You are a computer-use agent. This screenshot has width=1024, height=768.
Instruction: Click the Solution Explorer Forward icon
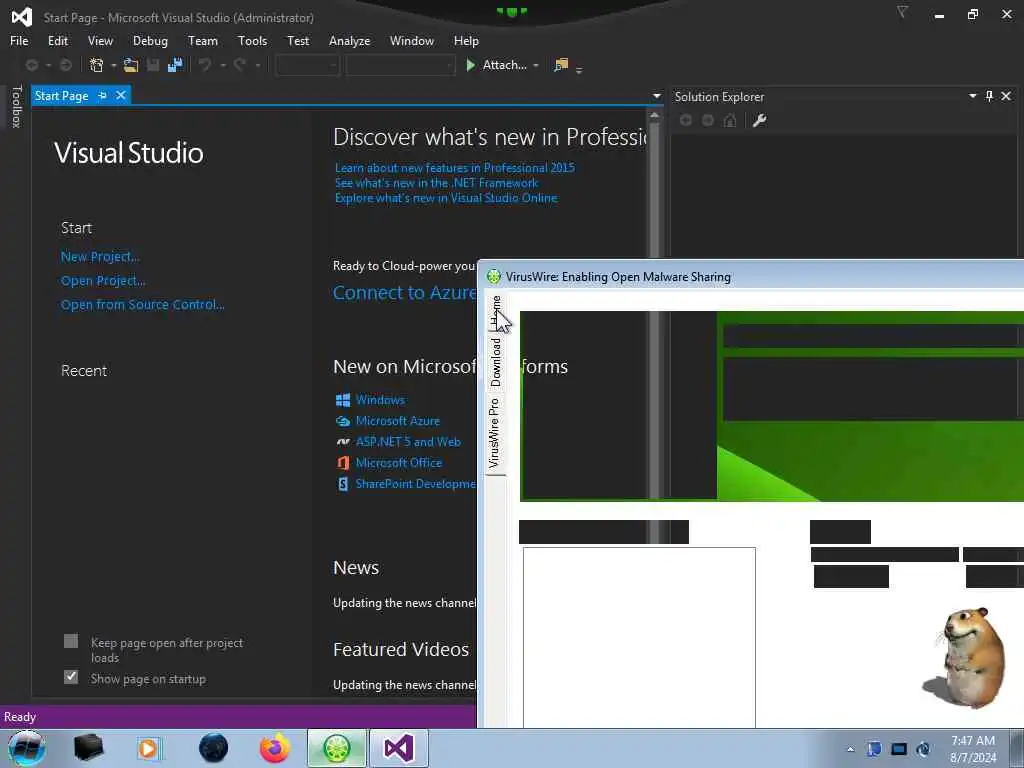708,120
